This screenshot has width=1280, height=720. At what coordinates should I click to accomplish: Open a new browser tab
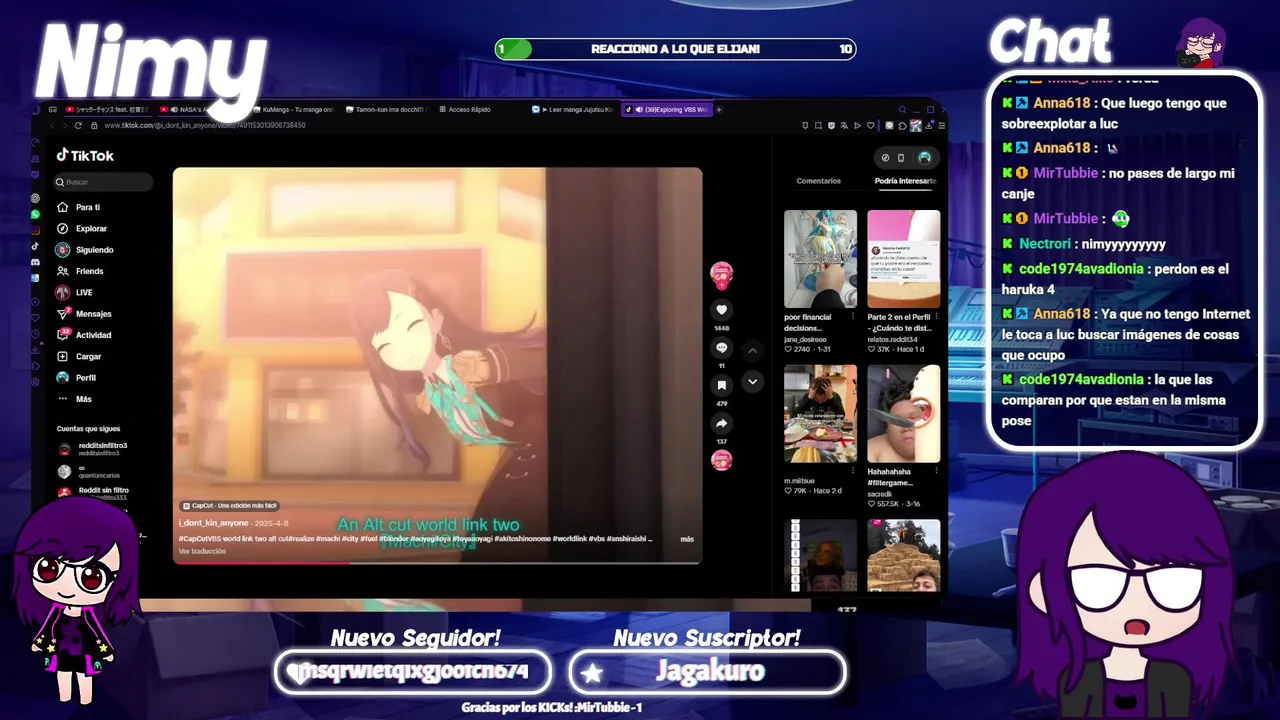click(x=719, y=109)
